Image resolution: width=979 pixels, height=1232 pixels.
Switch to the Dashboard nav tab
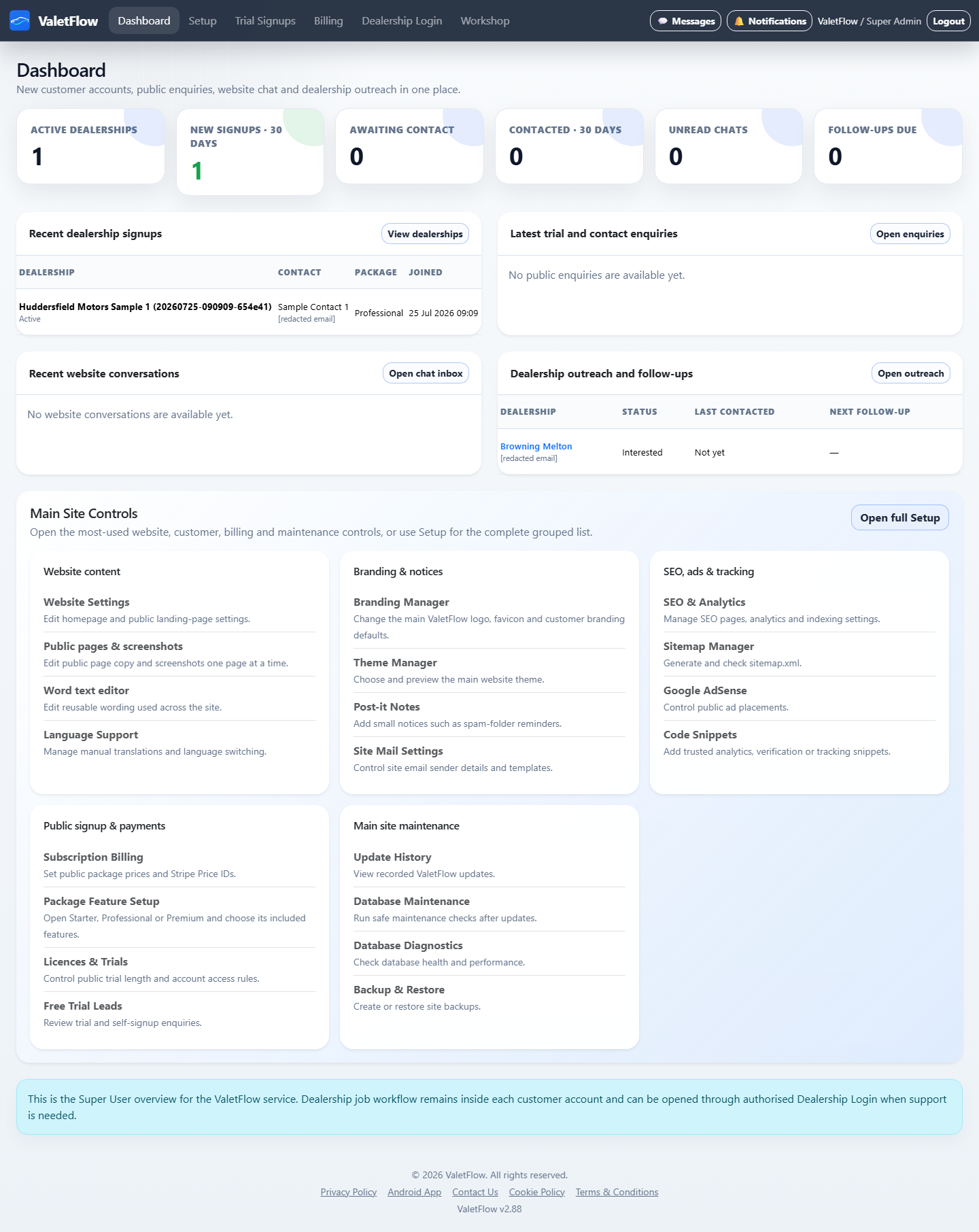click(144, 21)
